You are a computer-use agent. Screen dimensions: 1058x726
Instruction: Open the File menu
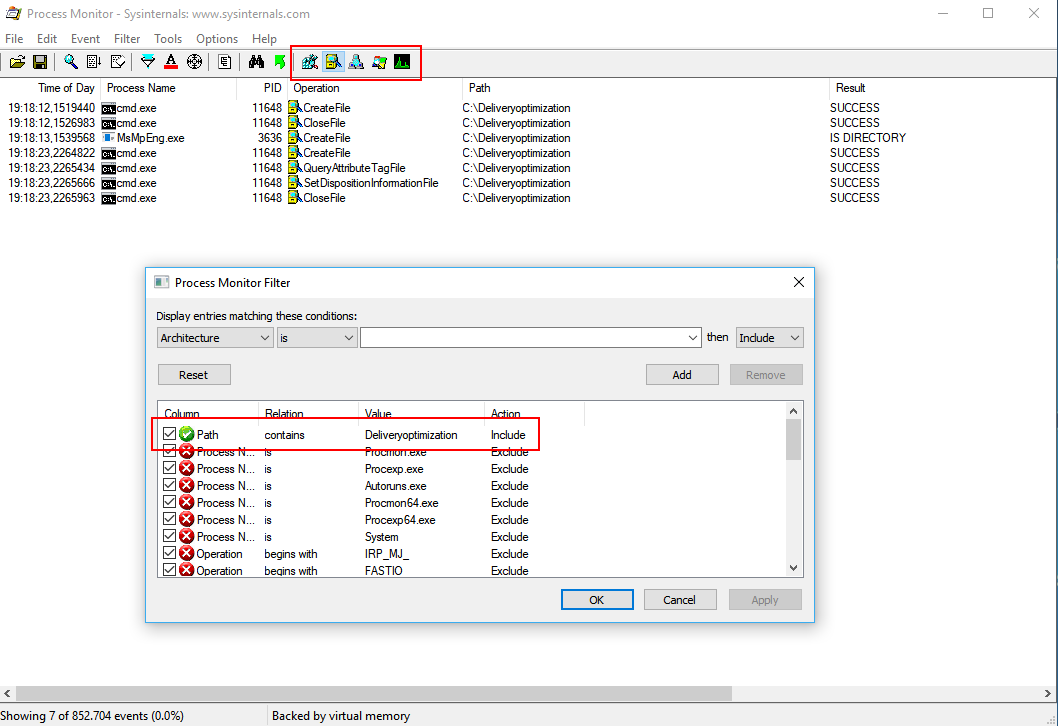pyautogui.click(x=14, y=38)
